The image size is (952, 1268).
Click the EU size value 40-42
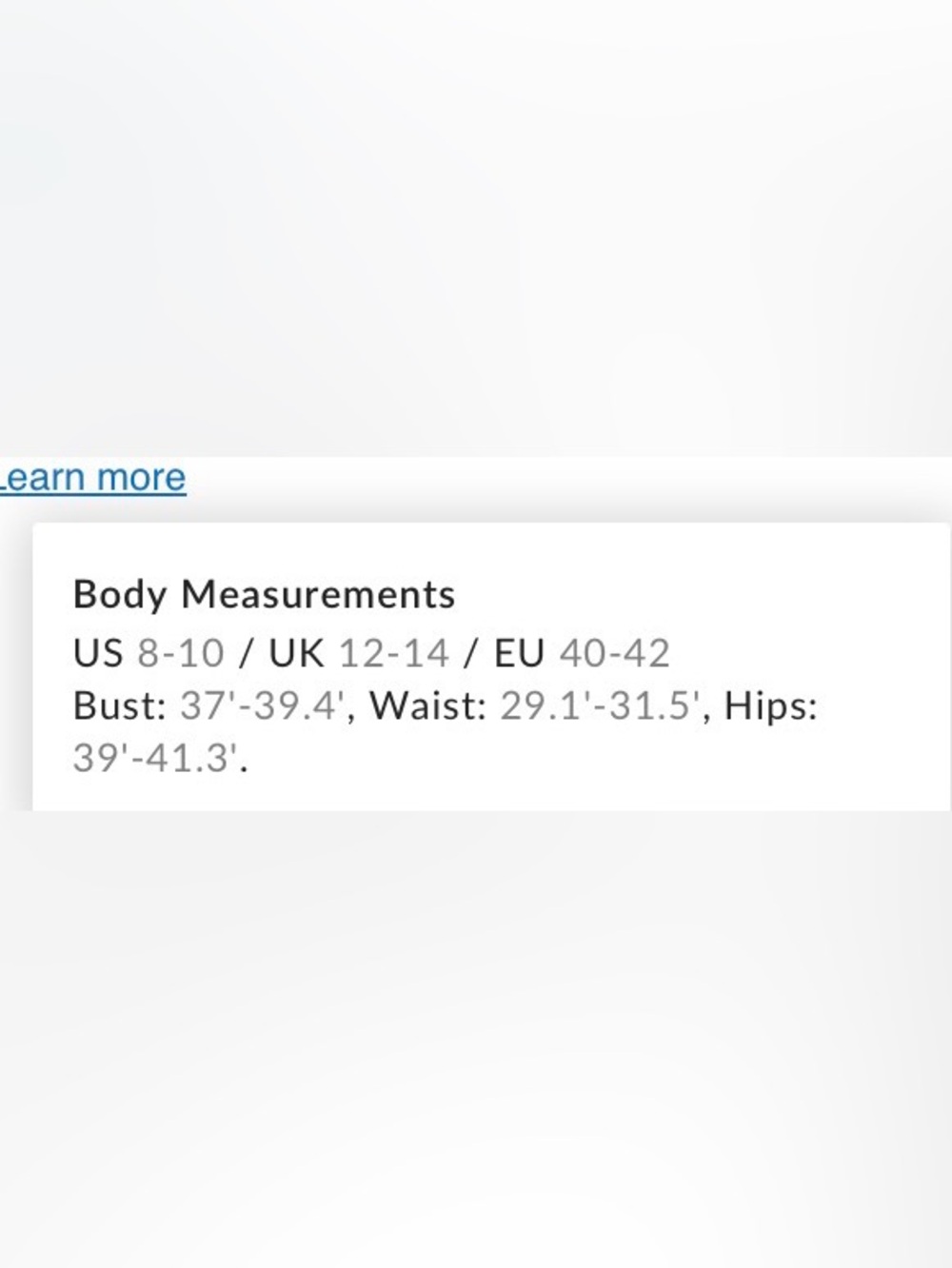tap(615, 654)
